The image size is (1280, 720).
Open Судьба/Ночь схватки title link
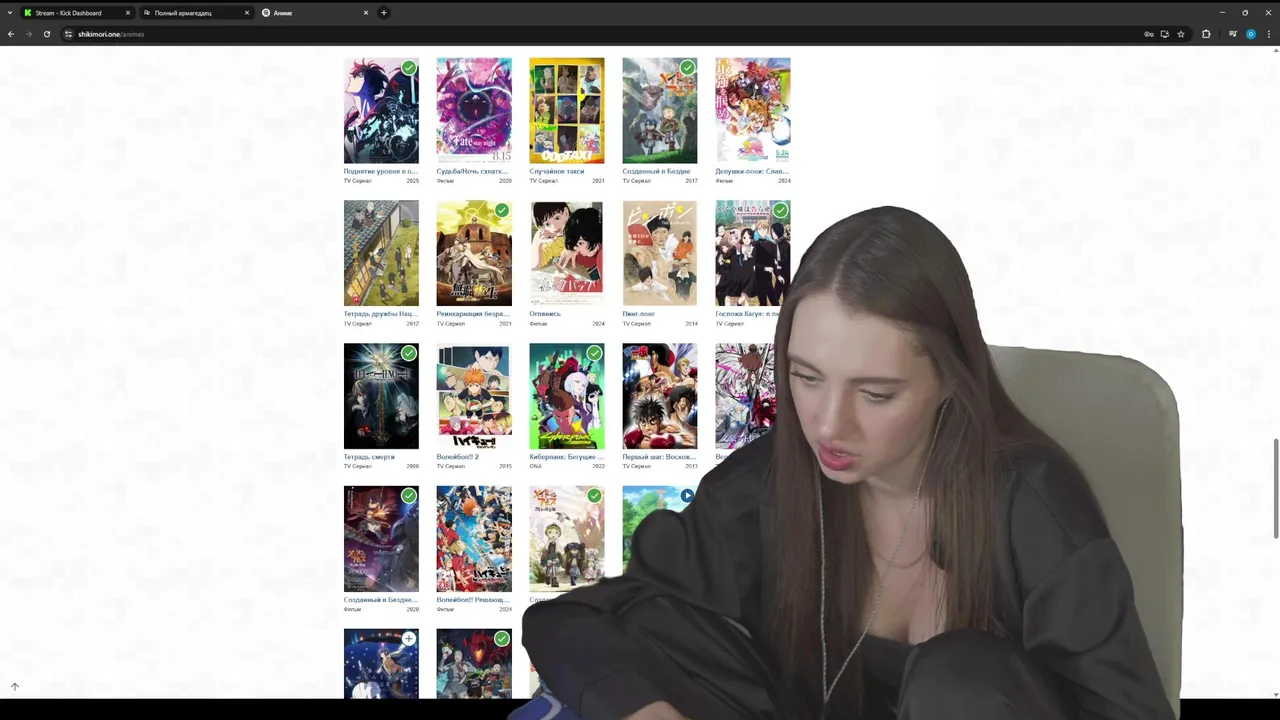[x=474, y=171]
